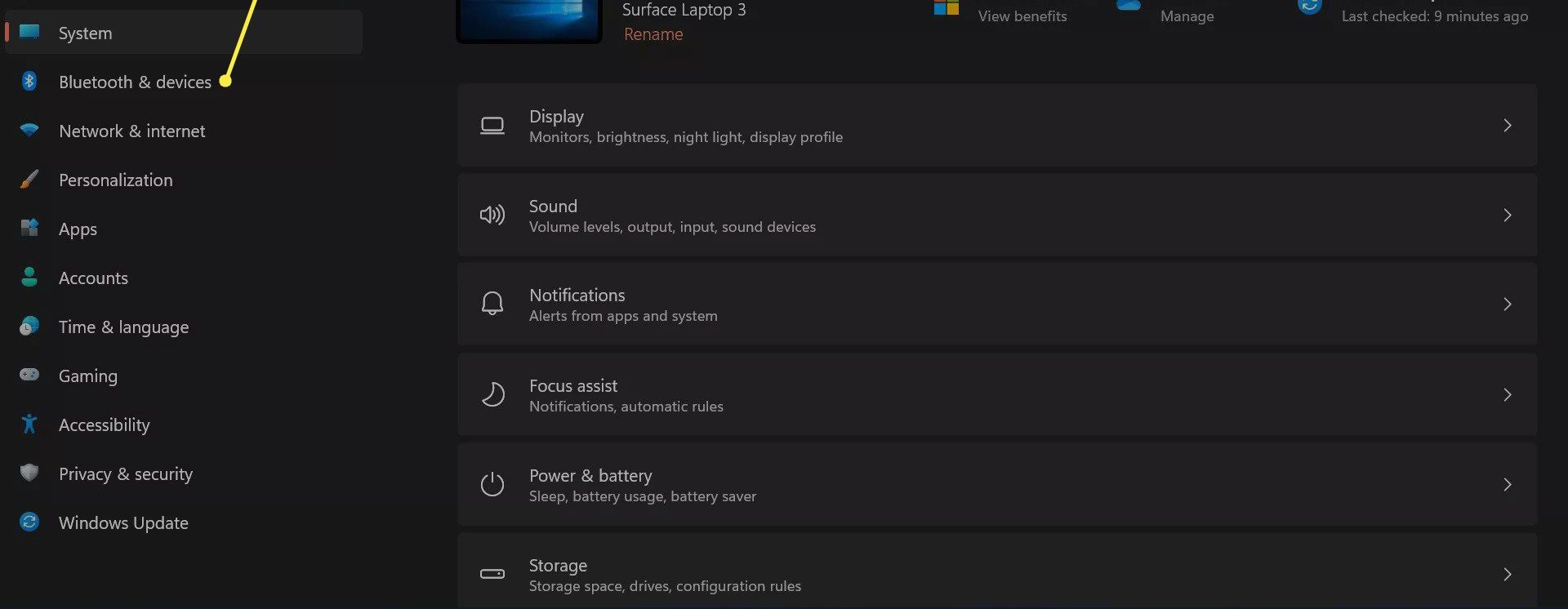
Task: Click the Notifications bell icon
Action: (492, 304)
